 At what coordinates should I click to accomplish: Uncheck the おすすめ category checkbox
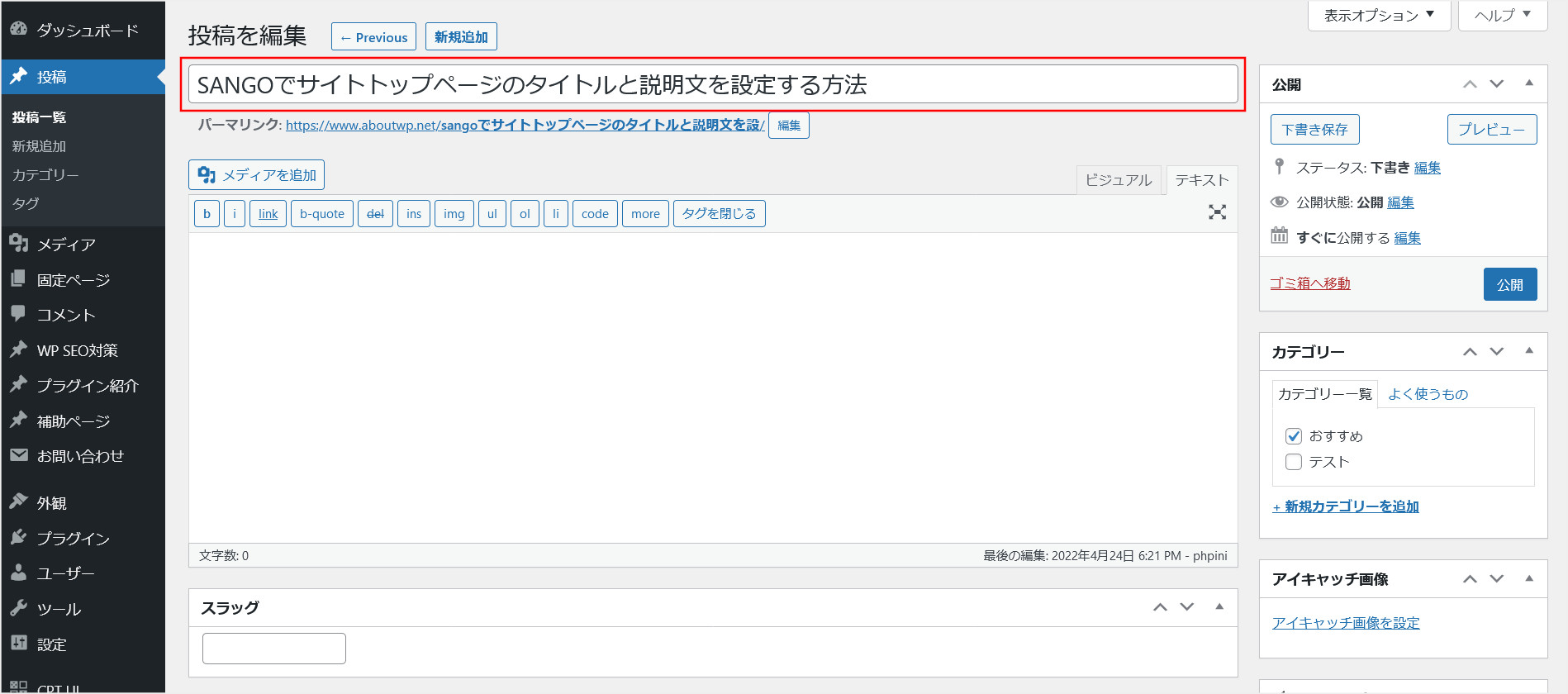(1294, 436)
